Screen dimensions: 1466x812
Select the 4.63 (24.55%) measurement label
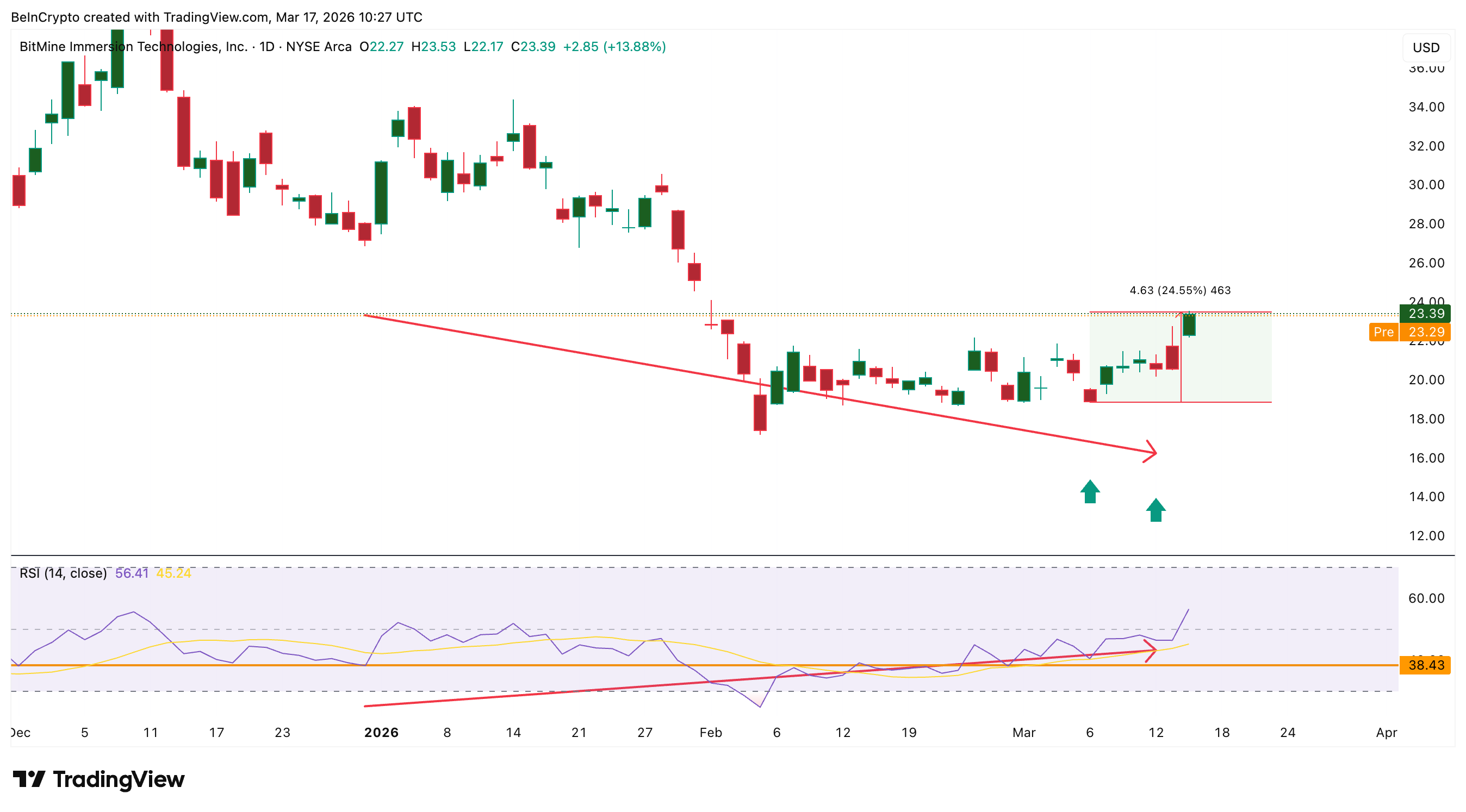[1179, 291]
